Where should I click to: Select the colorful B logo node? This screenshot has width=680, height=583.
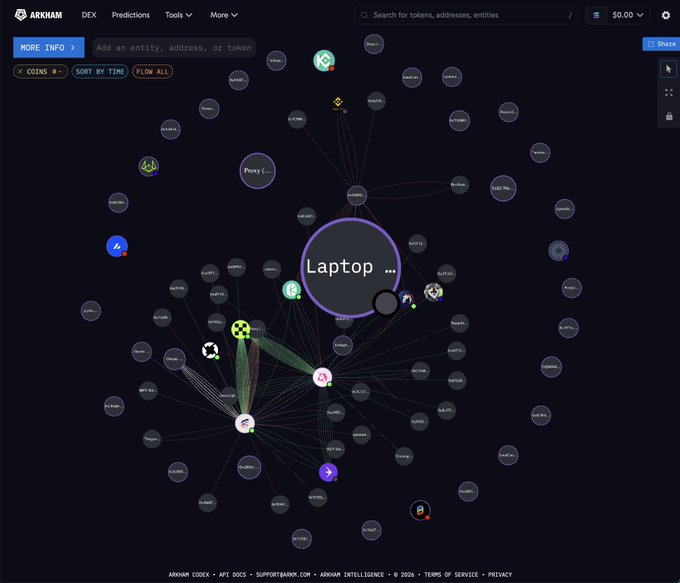tap(420, 510)
